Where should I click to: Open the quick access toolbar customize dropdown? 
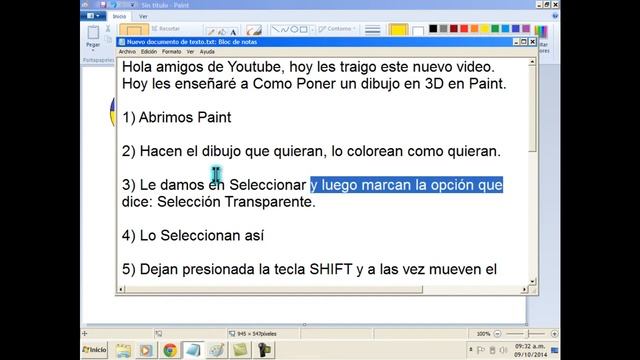[x=133, y=5]
